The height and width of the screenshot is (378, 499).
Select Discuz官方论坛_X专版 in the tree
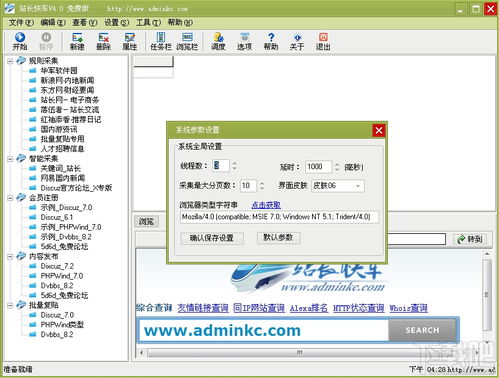[x=76, y=188]
